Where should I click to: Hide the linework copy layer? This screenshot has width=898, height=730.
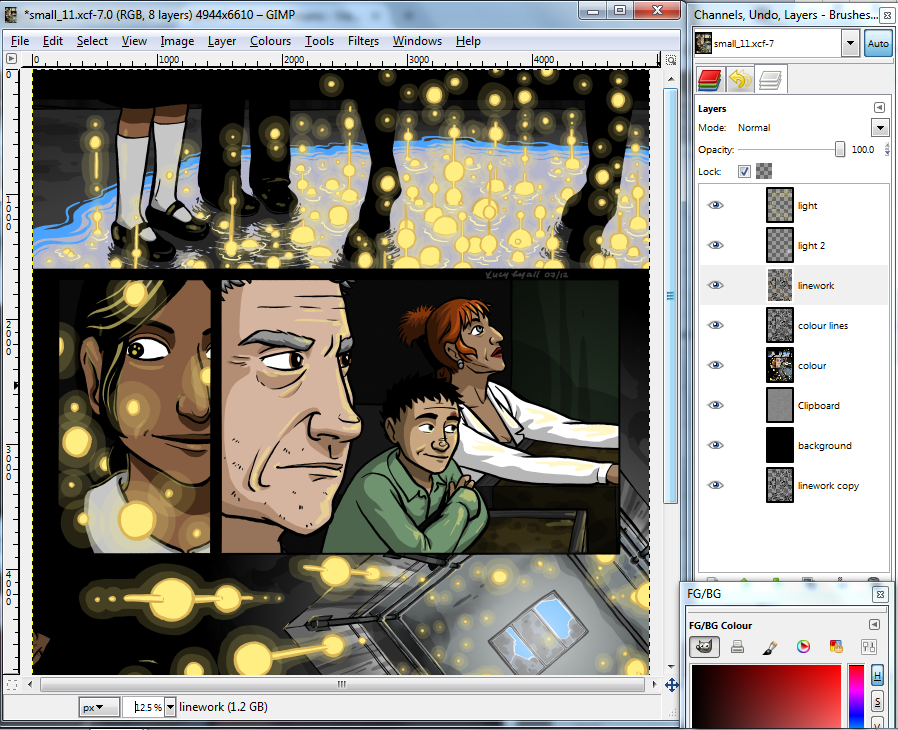click(x=715, y=486)
